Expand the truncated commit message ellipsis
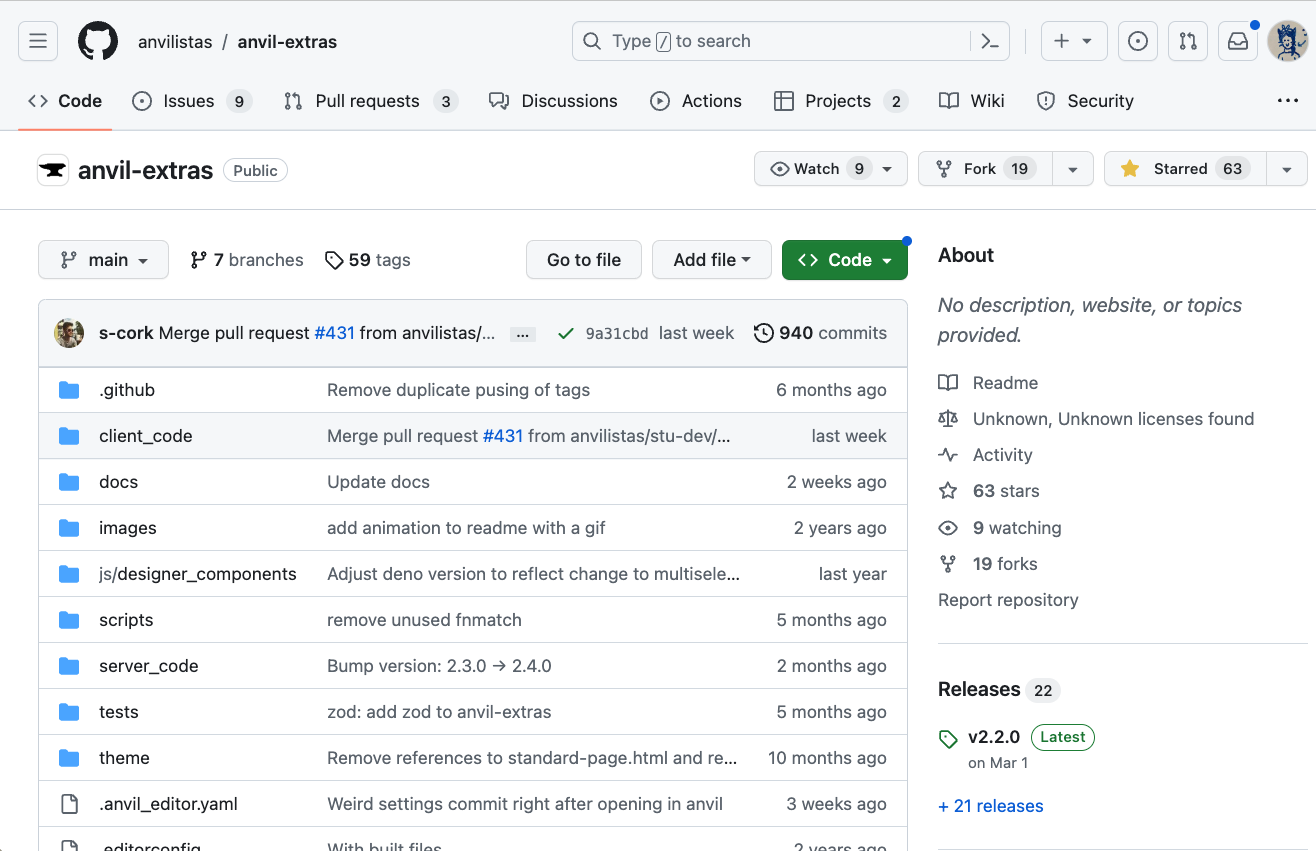Viewport: 1316px width, 851px height. (522, 334)
